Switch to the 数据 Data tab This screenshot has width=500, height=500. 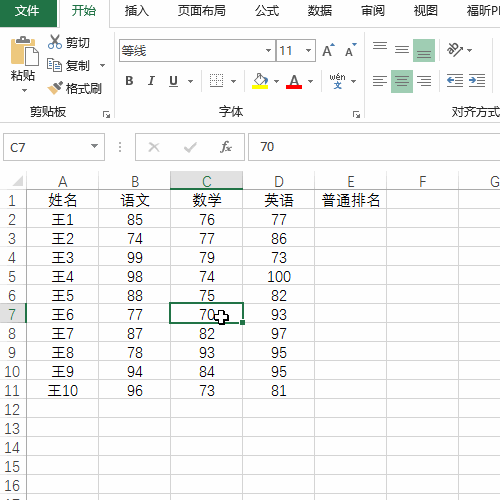click(320, 11)
